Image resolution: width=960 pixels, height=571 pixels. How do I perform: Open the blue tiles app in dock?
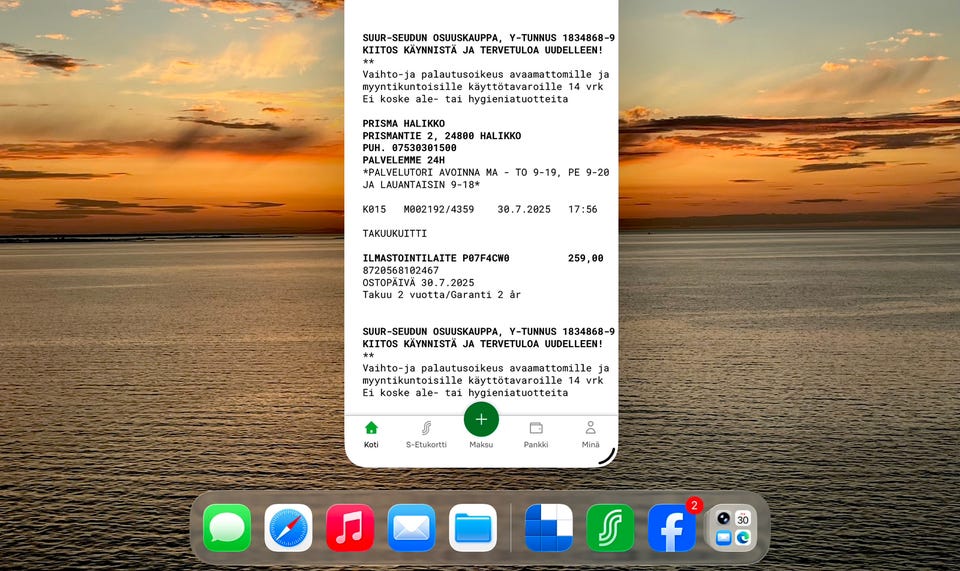[549, 527]
